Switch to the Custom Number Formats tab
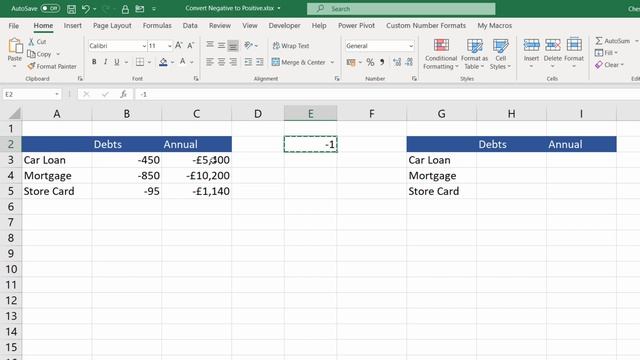This screenshot has width=640, height=360. point(426,25)
